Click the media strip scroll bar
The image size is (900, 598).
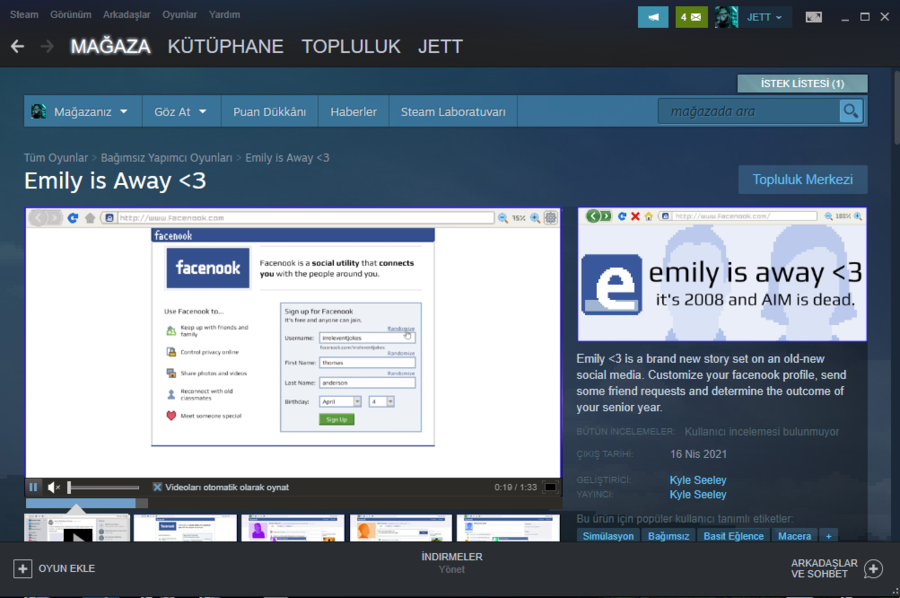click(86, 503)
